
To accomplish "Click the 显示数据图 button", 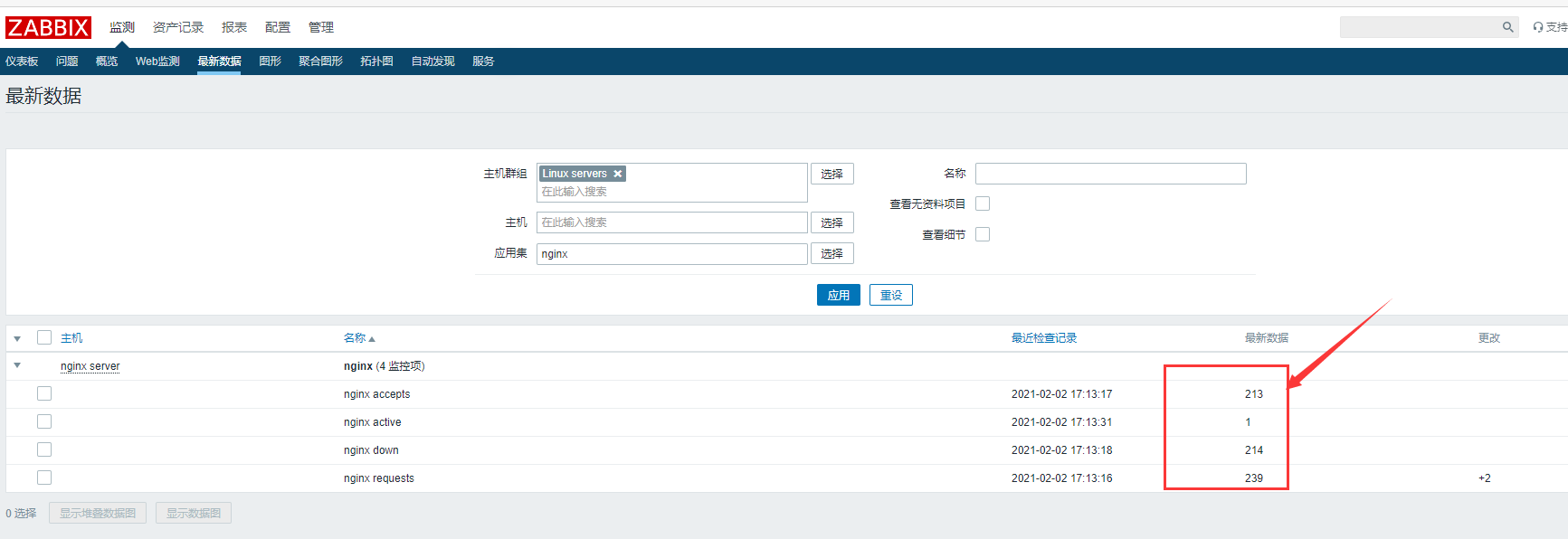I will pyautogui.click(x=194, y=513).
